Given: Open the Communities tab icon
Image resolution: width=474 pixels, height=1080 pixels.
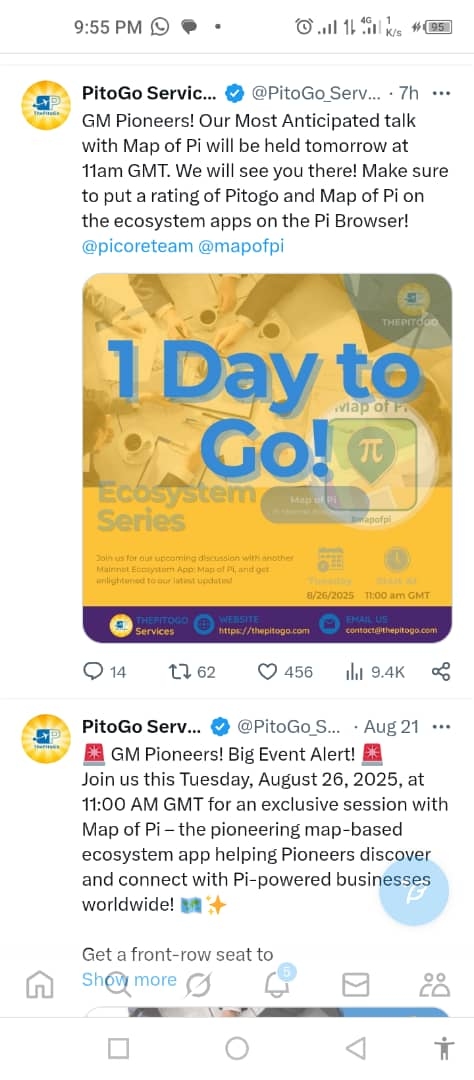Looking at the screenshot, I should click(435, 985).
